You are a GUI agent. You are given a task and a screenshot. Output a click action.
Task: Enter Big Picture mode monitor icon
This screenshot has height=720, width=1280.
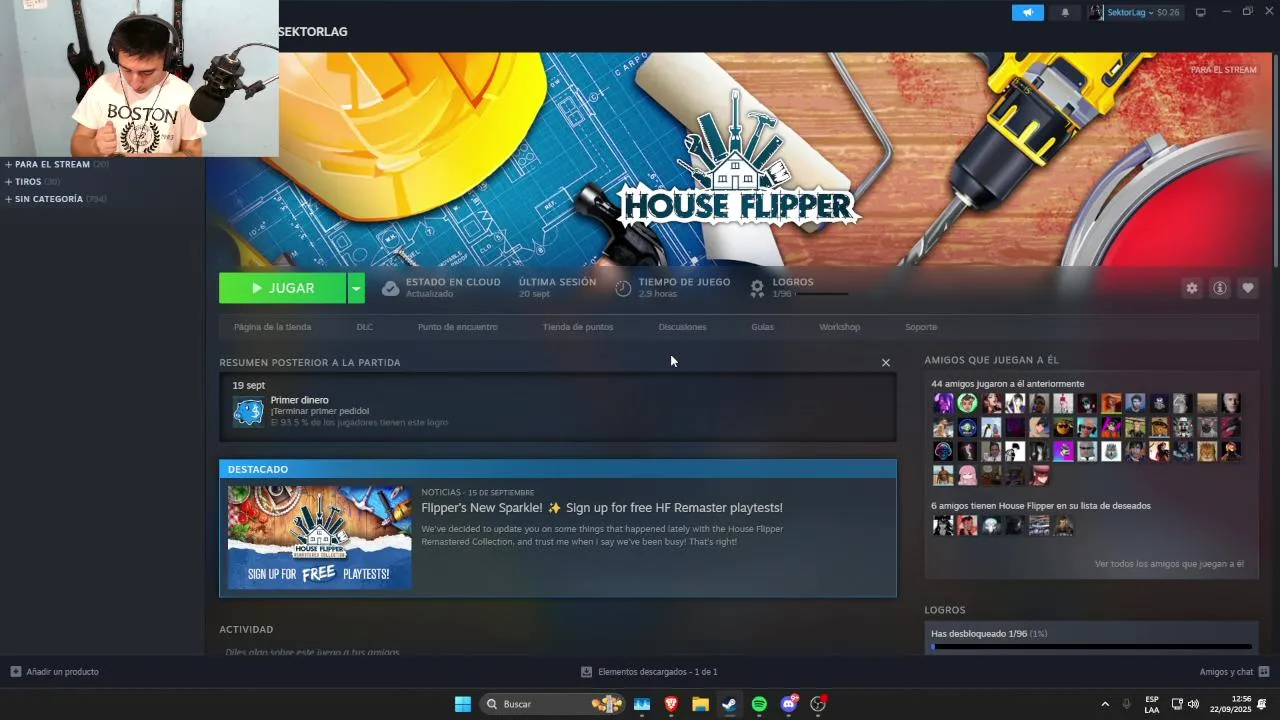click(x=1201, y=12)
